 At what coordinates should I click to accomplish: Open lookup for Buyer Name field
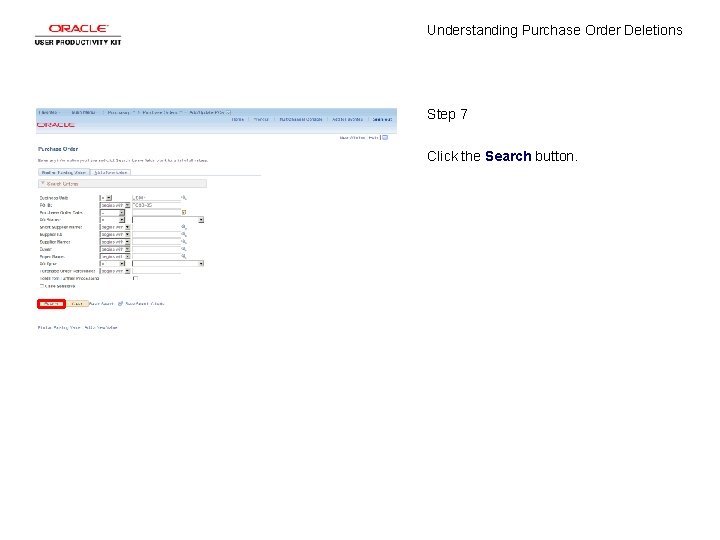[184, 257]
